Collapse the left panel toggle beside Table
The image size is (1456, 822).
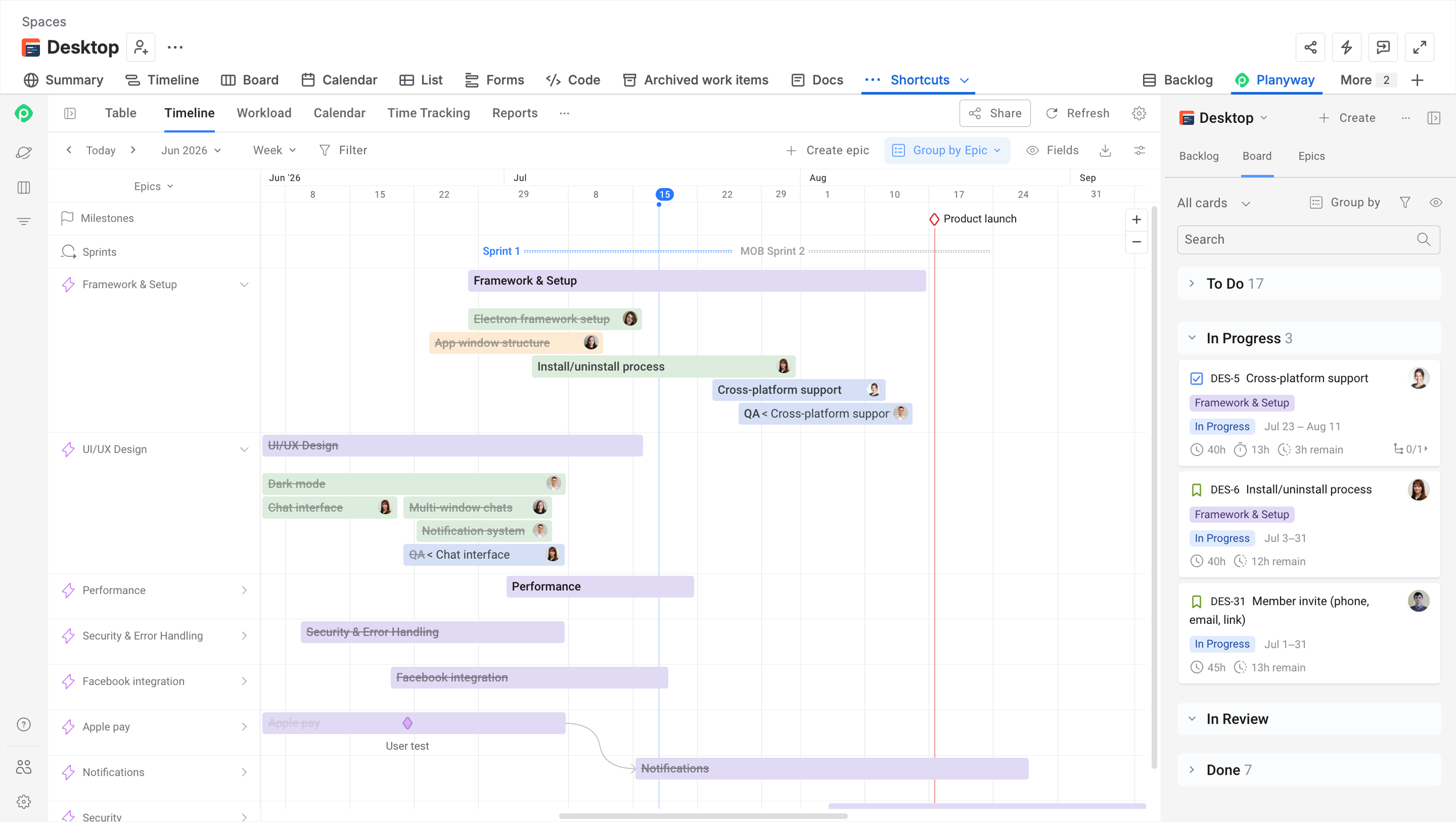click(x=70, y=113)
